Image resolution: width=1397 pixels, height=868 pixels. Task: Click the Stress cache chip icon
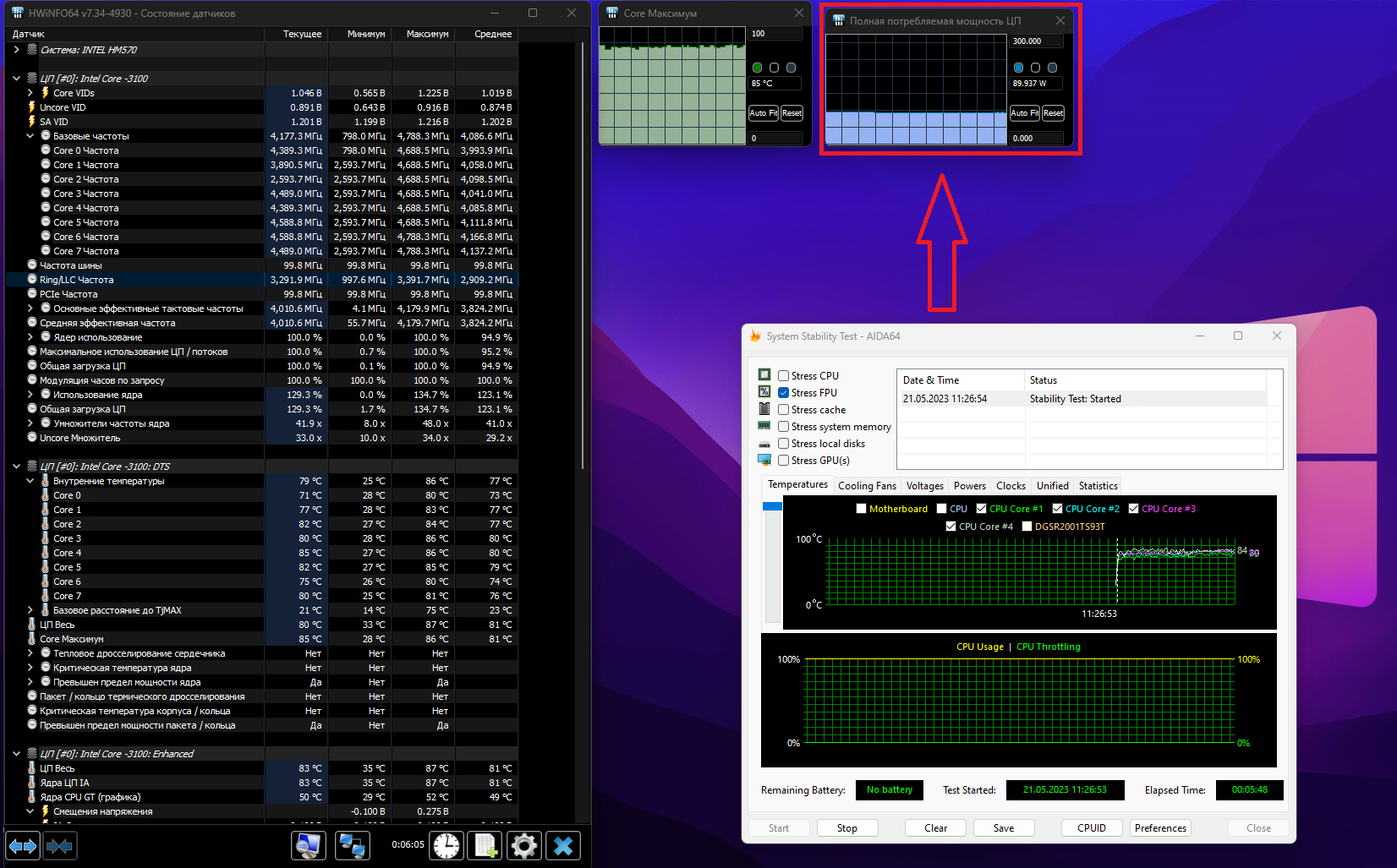(x=764, y=409)
